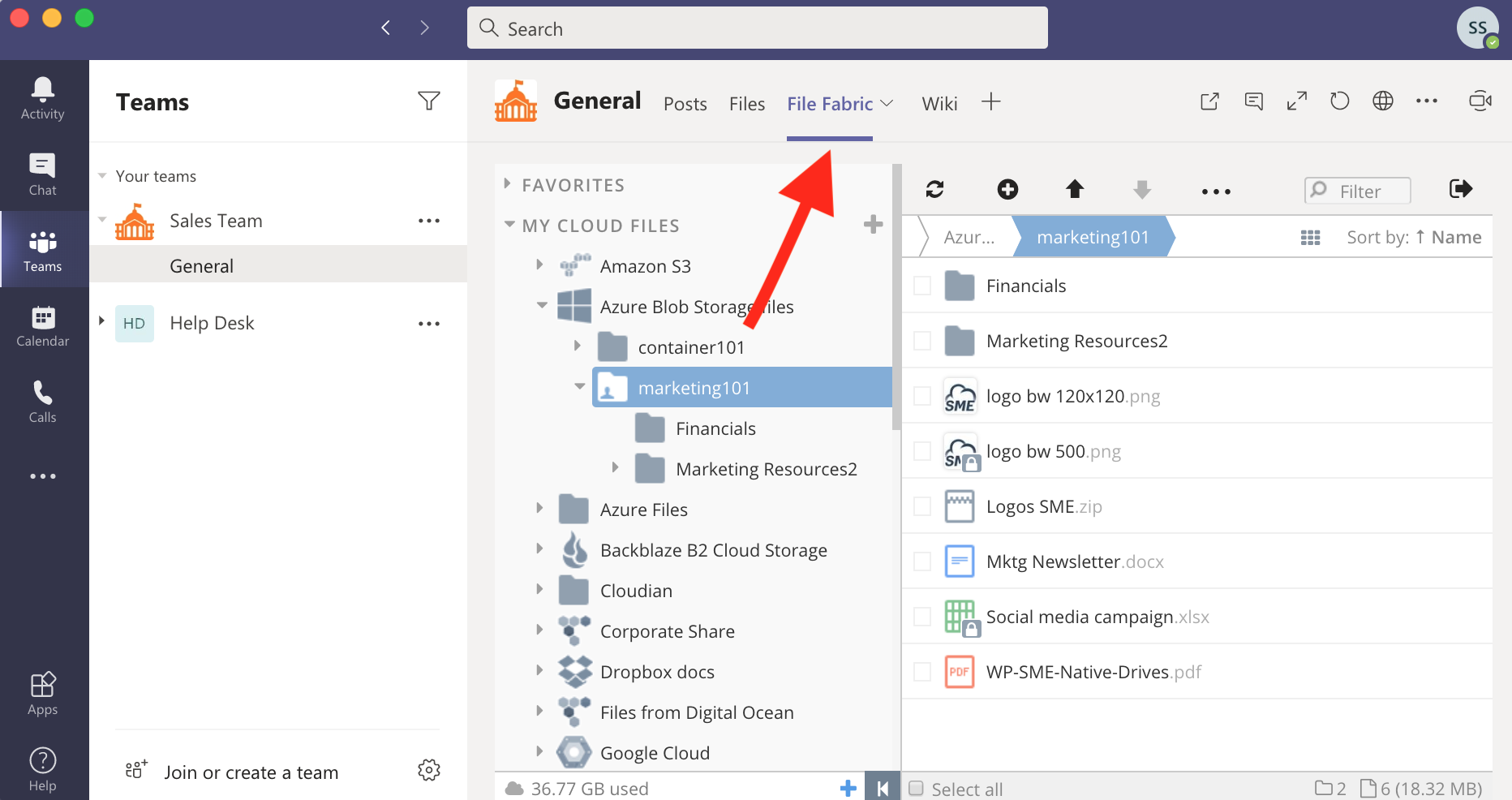Expand the FAVORITES section

pyautogui.click(x=507, y=184)
